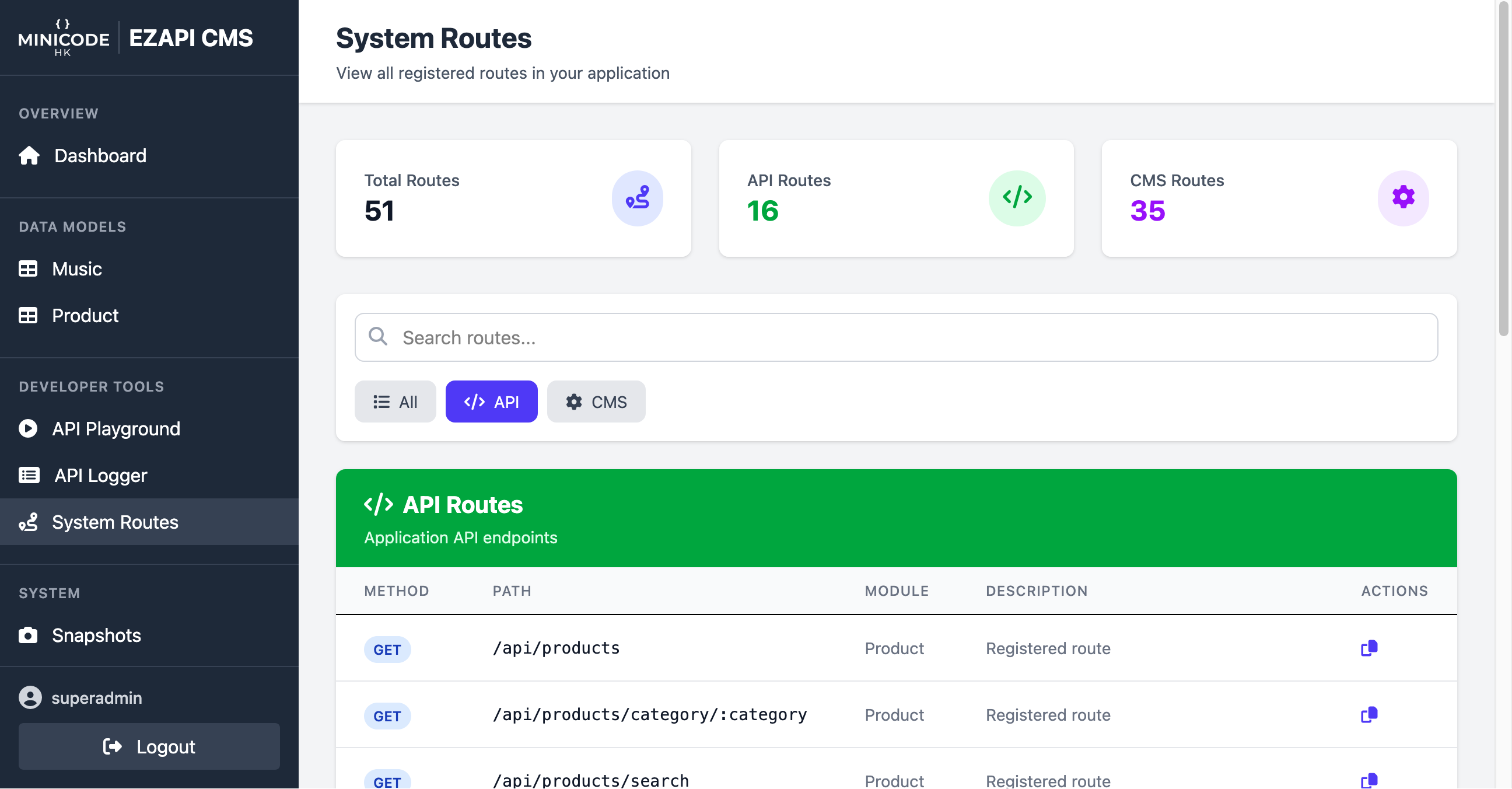Open the API Logger
Viewport: 1512px width, 789px height.
[x=100, y=476]
